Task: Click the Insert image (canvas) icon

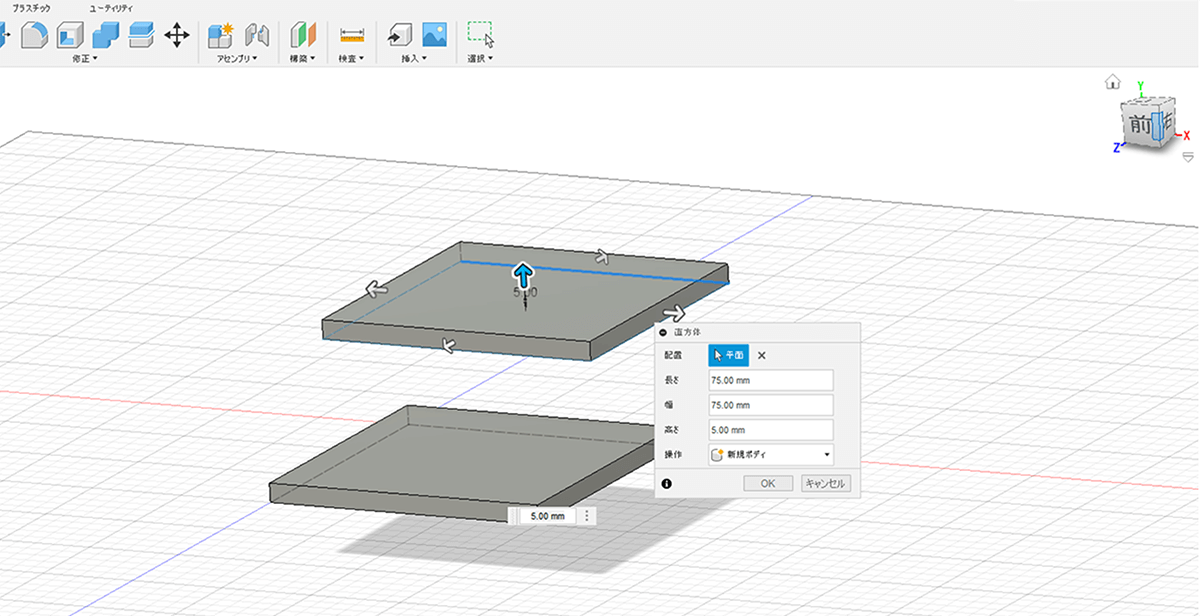Action: (434, 36)
